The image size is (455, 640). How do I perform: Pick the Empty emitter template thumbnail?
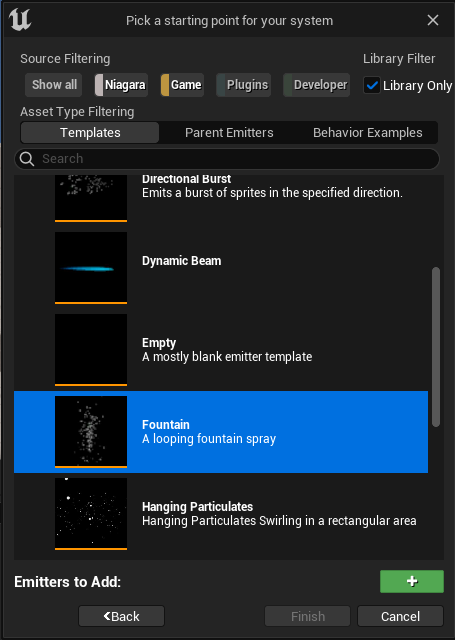(91, 350)
